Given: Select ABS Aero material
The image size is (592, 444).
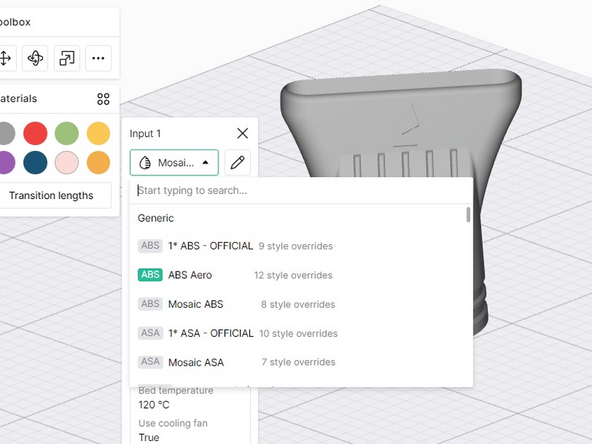Looking at the screenshot, I should 298,275.
